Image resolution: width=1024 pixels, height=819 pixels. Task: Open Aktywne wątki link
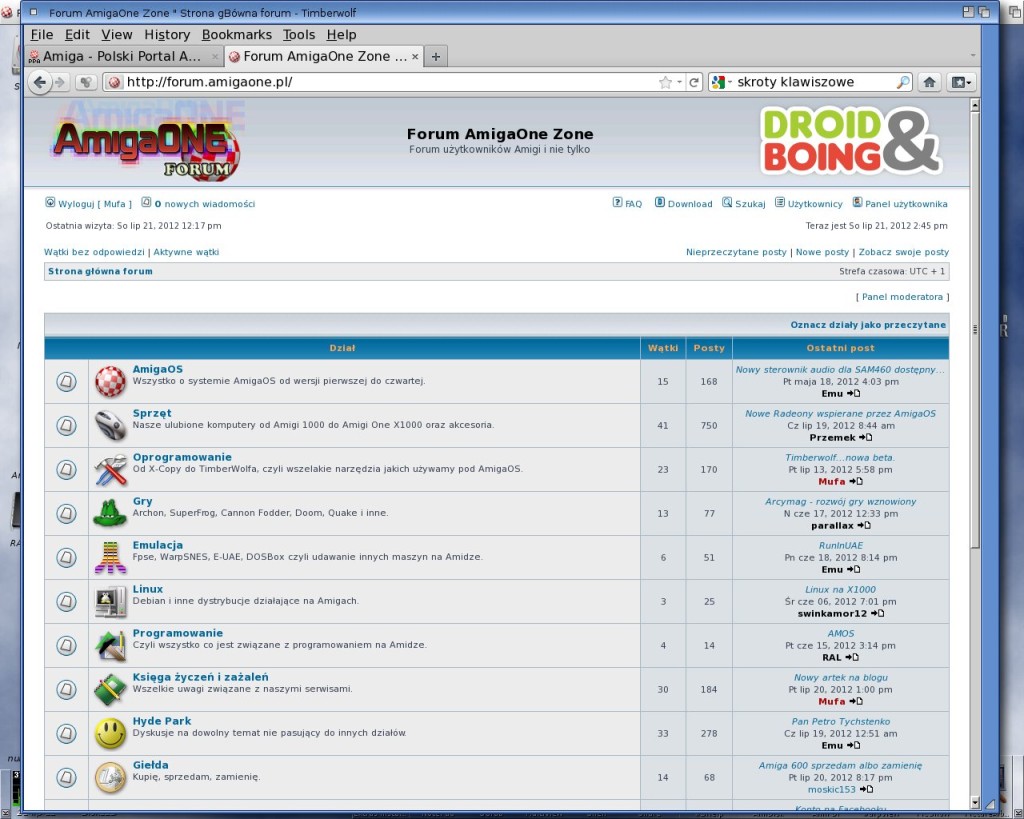(186, 252)
